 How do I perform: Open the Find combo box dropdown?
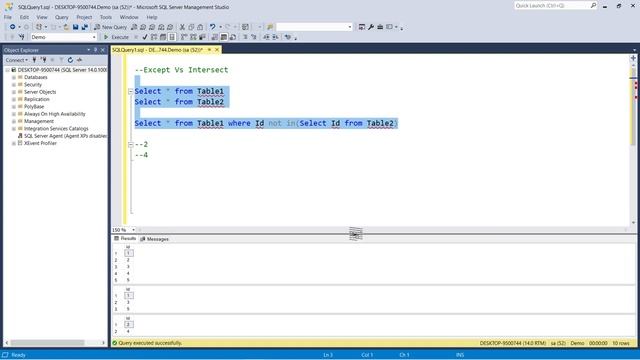(350, 27)
